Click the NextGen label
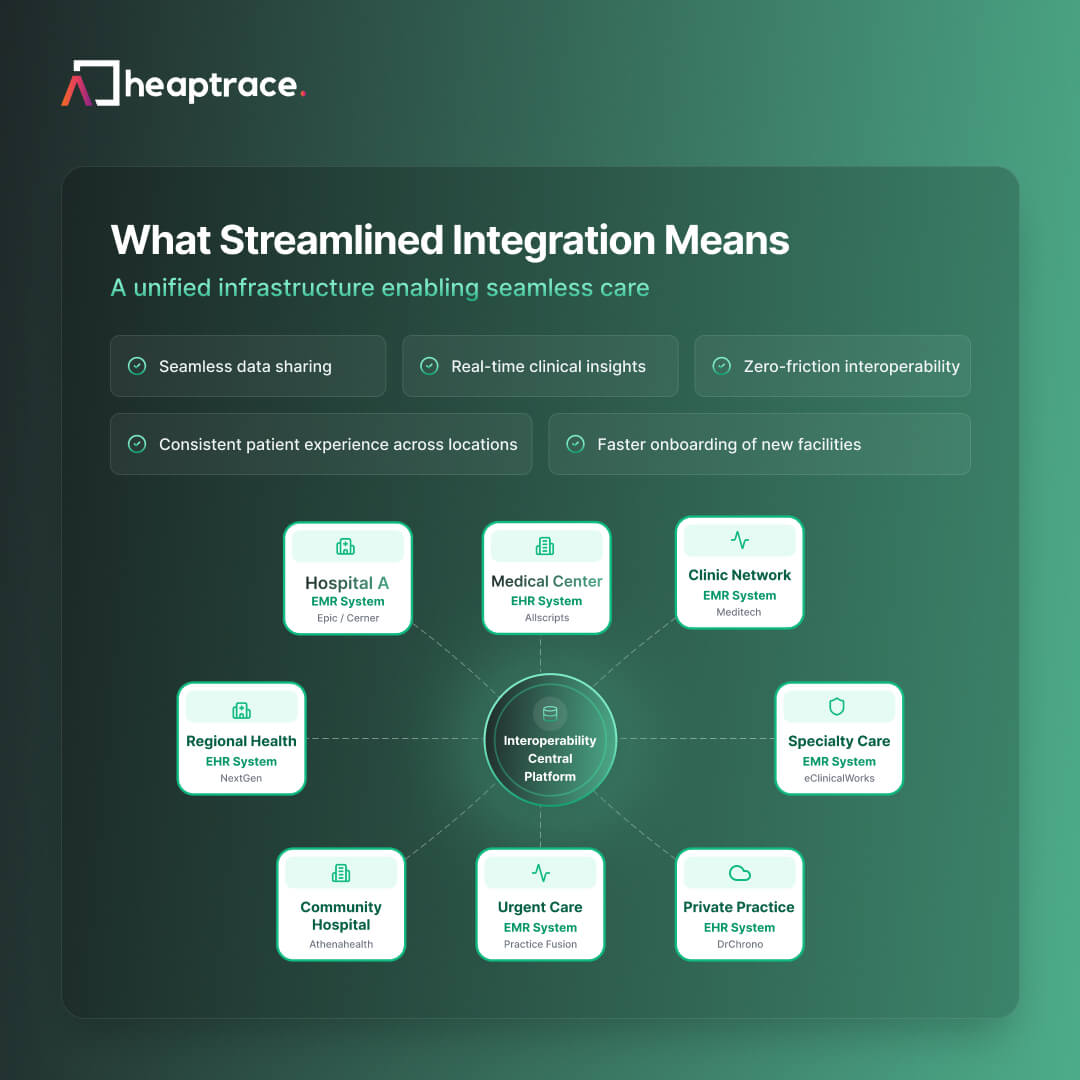This screenshot has width=1080, height=1080. click(241, 778)
